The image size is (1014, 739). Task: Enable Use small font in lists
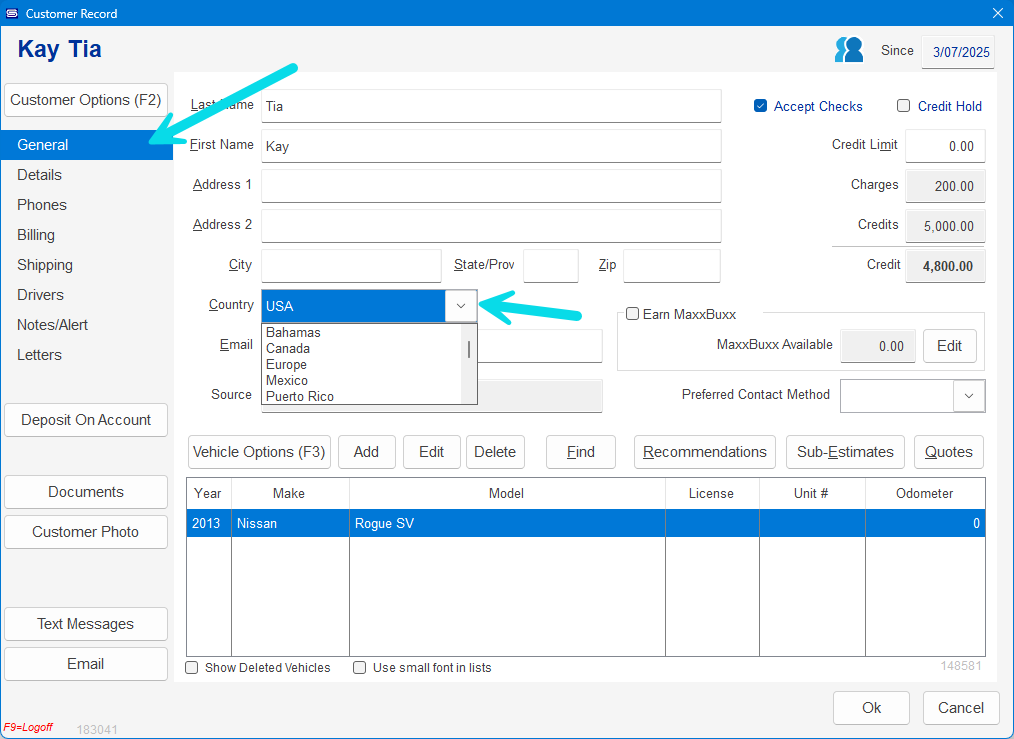(360, 668)
